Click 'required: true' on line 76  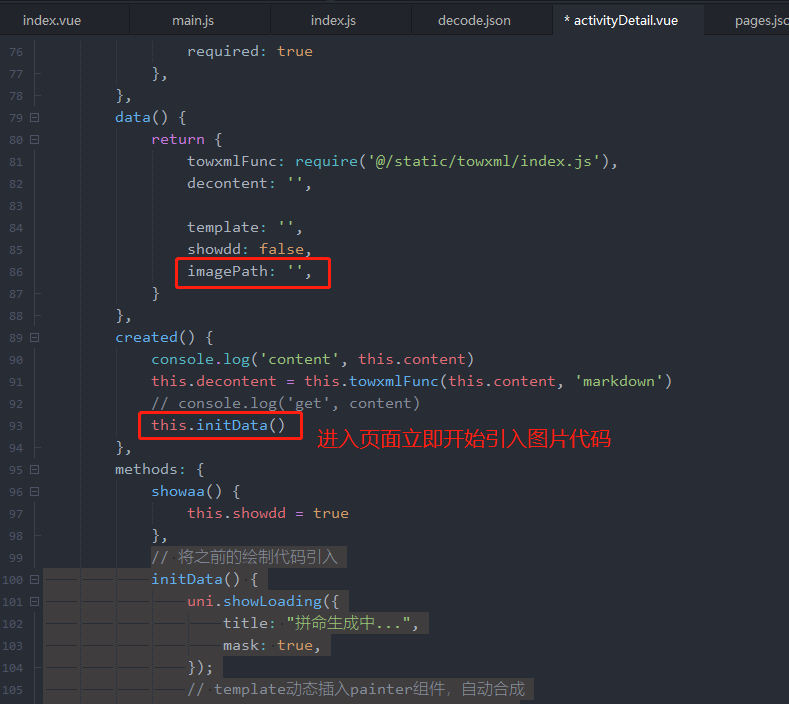coord(250,51)
